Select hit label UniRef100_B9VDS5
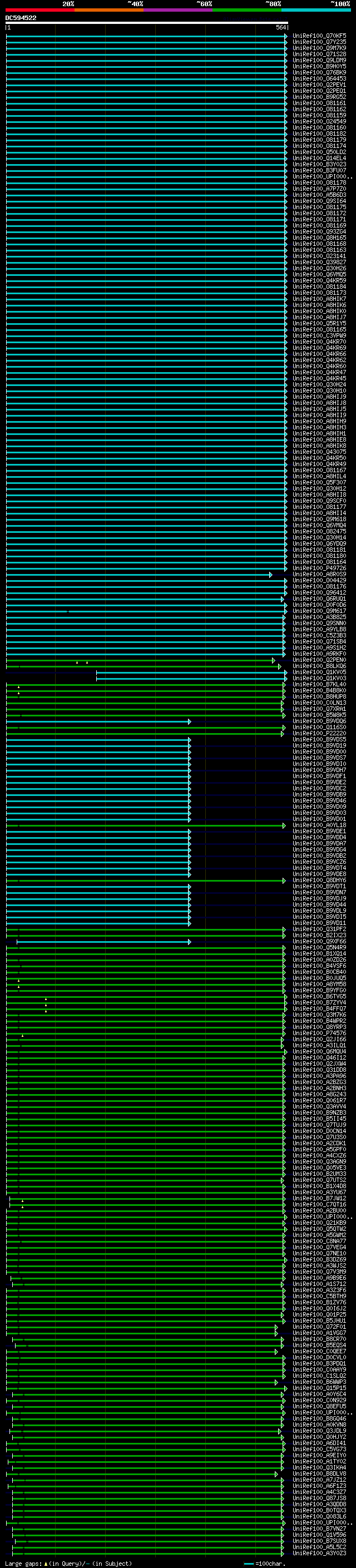 click(x=319, y=739)
